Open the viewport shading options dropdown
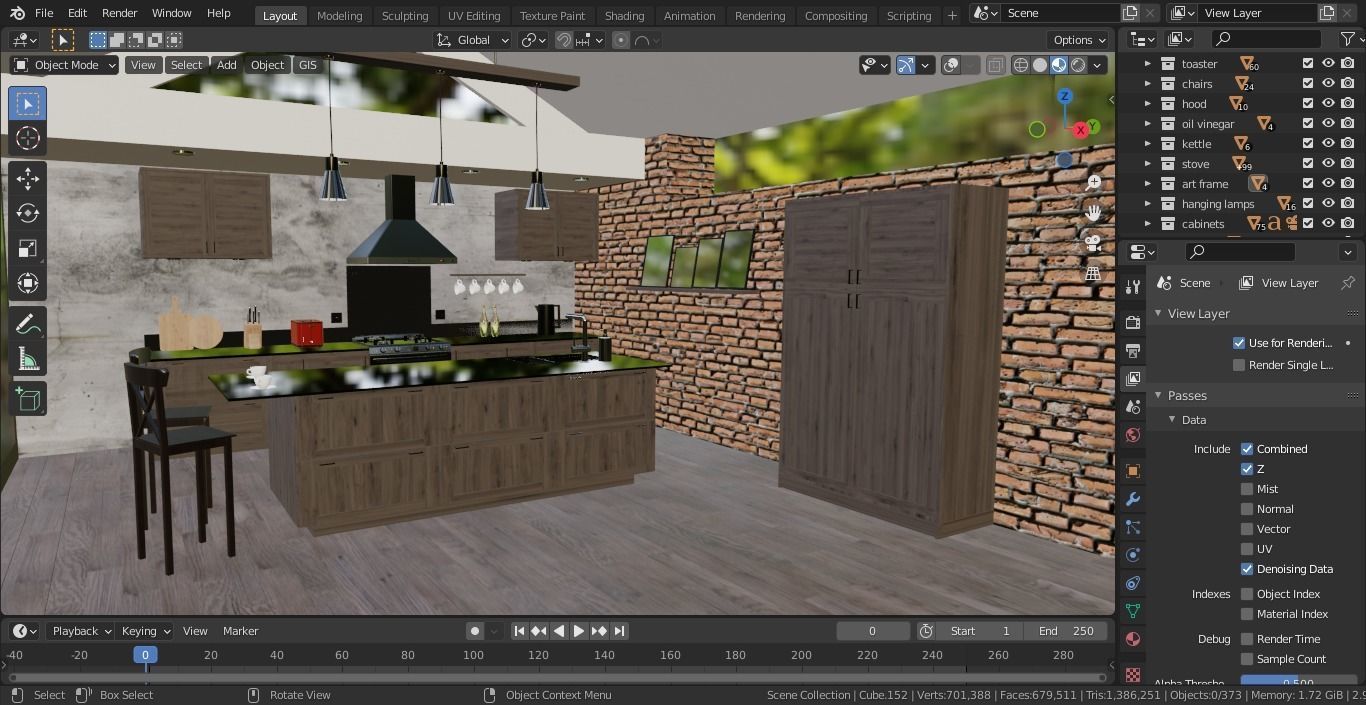1366x705 pixels. tap(1098, 65)
